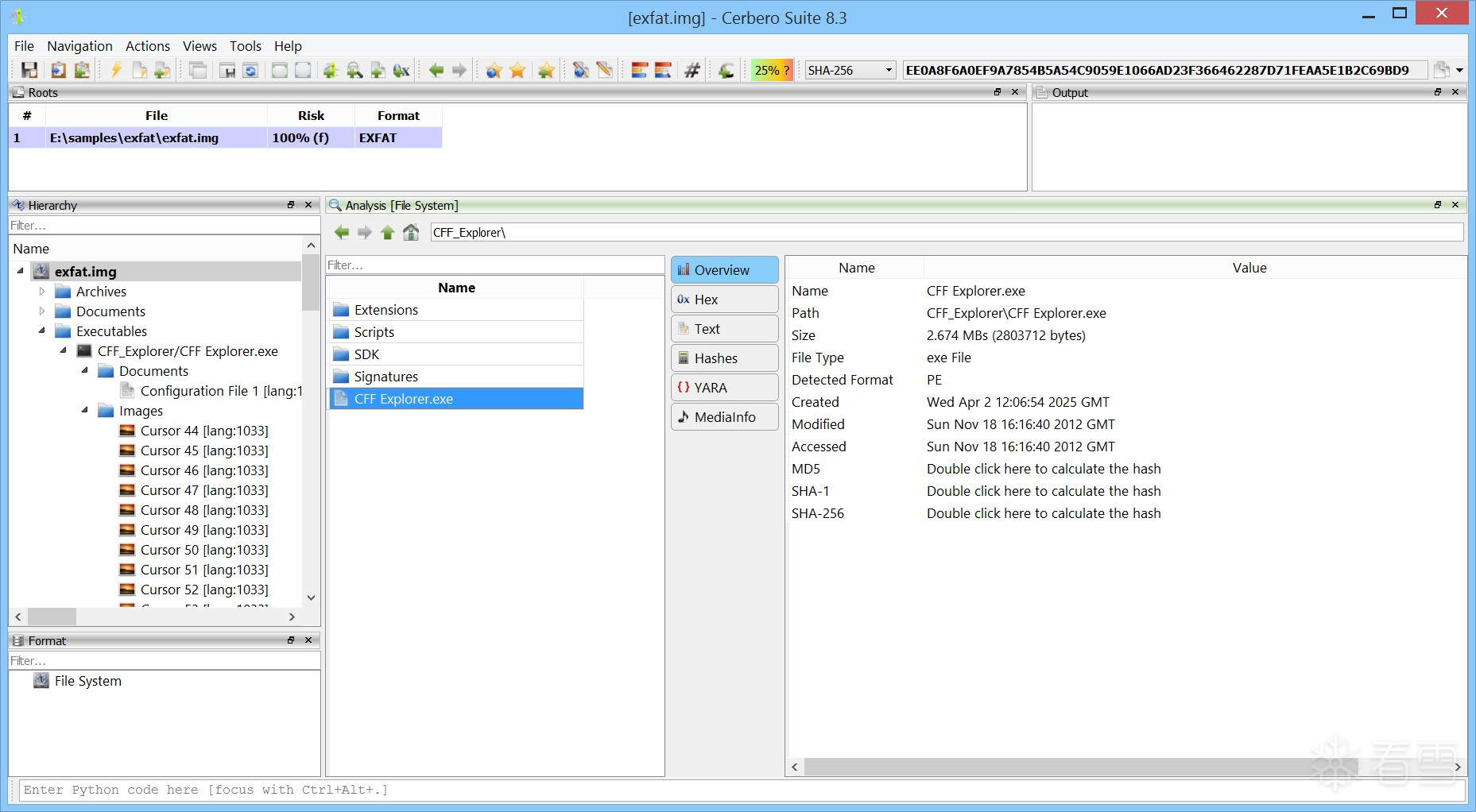
Task: Open the SHA-256 hash type dropdown
Action: click(x=850, y=70)
